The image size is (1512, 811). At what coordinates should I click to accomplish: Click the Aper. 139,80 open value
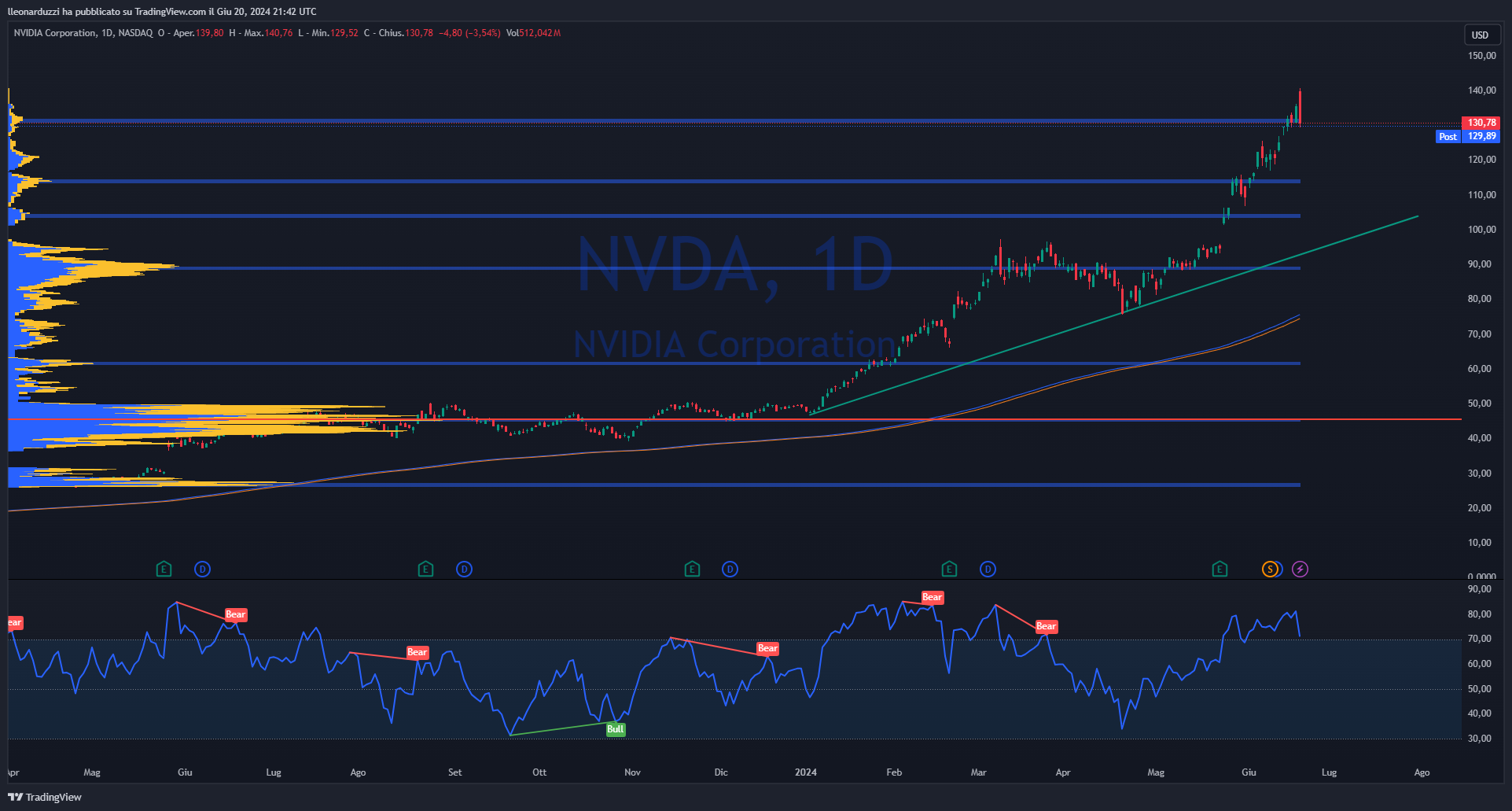[x=198, y=33]
